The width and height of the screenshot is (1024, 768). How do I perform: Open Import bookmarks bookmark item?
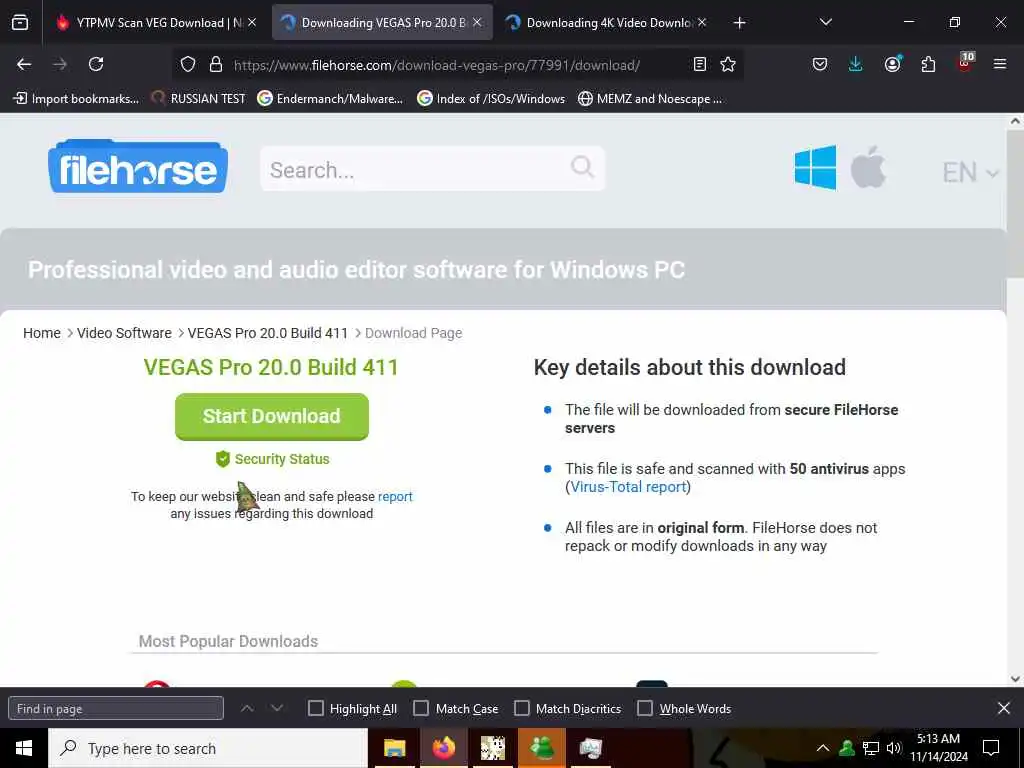coord(77,99)
